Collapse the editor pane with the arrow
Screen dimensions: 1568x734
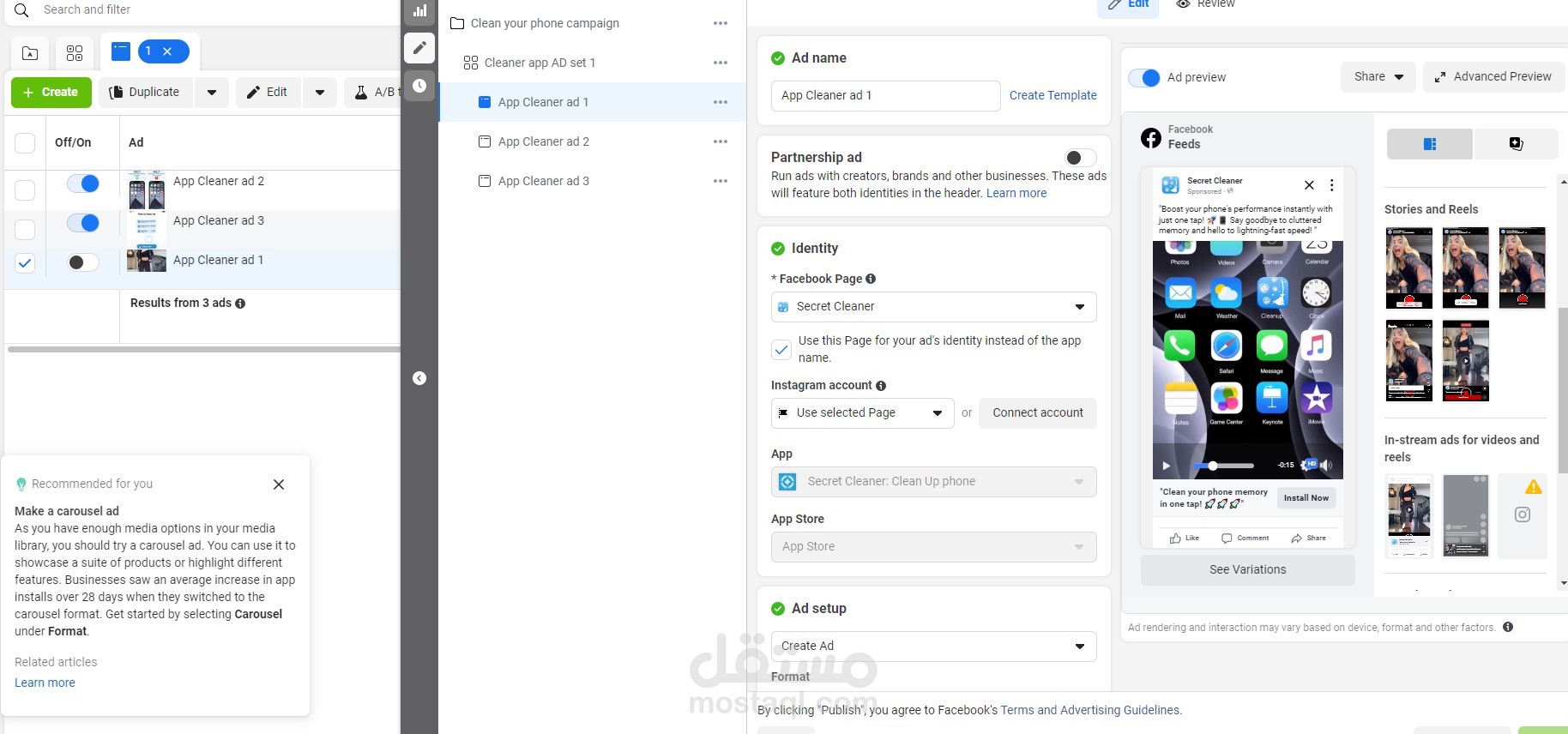[x=419, y=378]
